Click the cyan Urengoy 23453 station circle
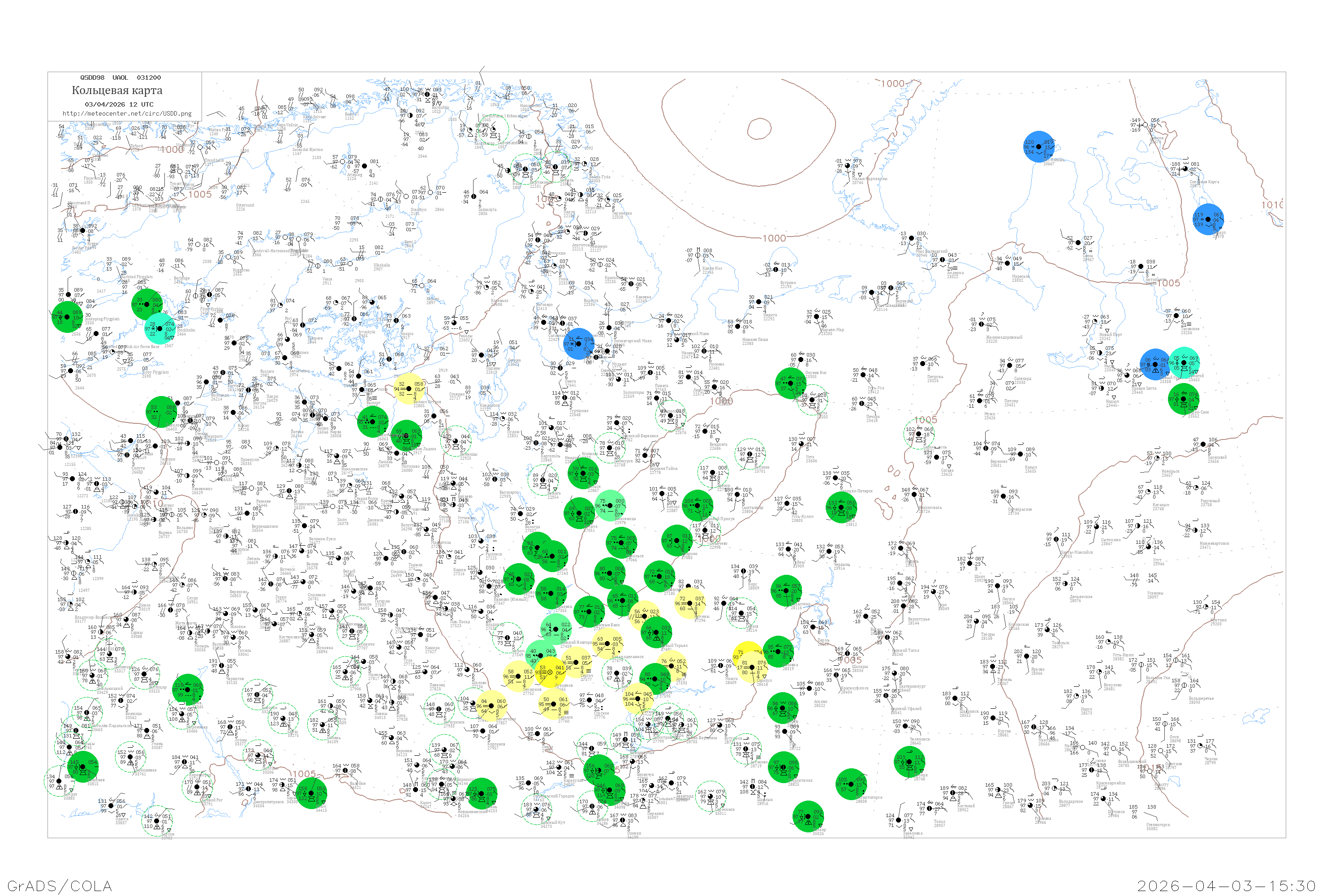The height and width of the screenshot is (896, 1344). click(x=1185, y=362)
